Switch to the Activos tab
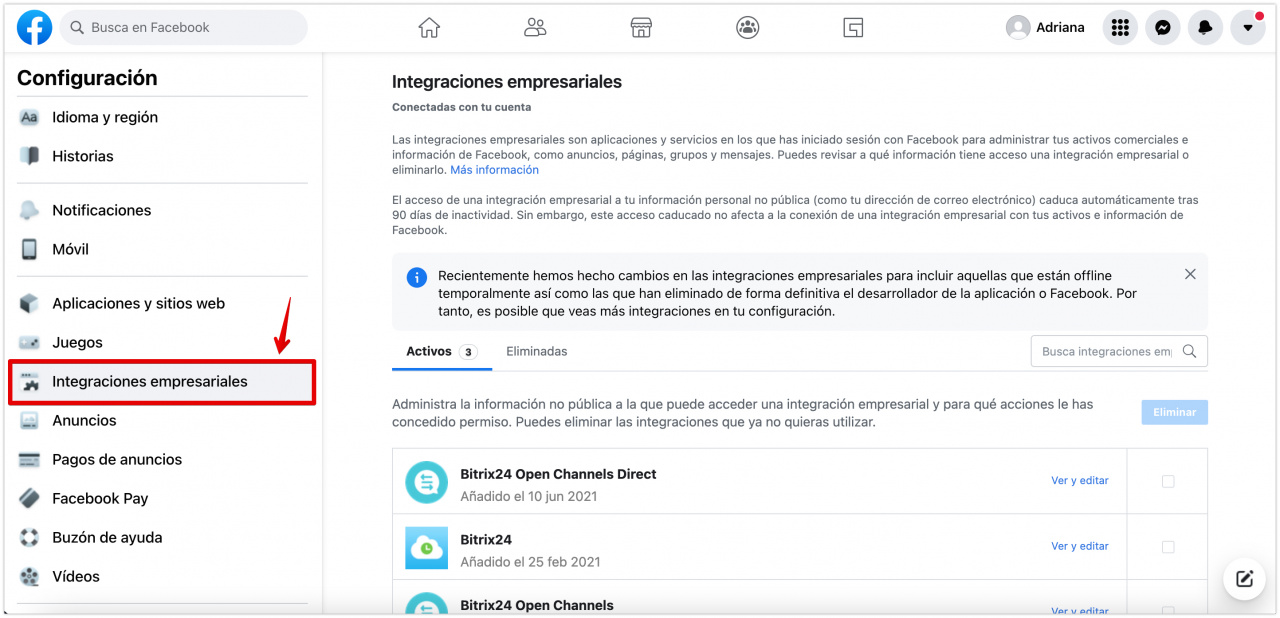The width and height of the screenshot is (1280, 618). point(441,351)
